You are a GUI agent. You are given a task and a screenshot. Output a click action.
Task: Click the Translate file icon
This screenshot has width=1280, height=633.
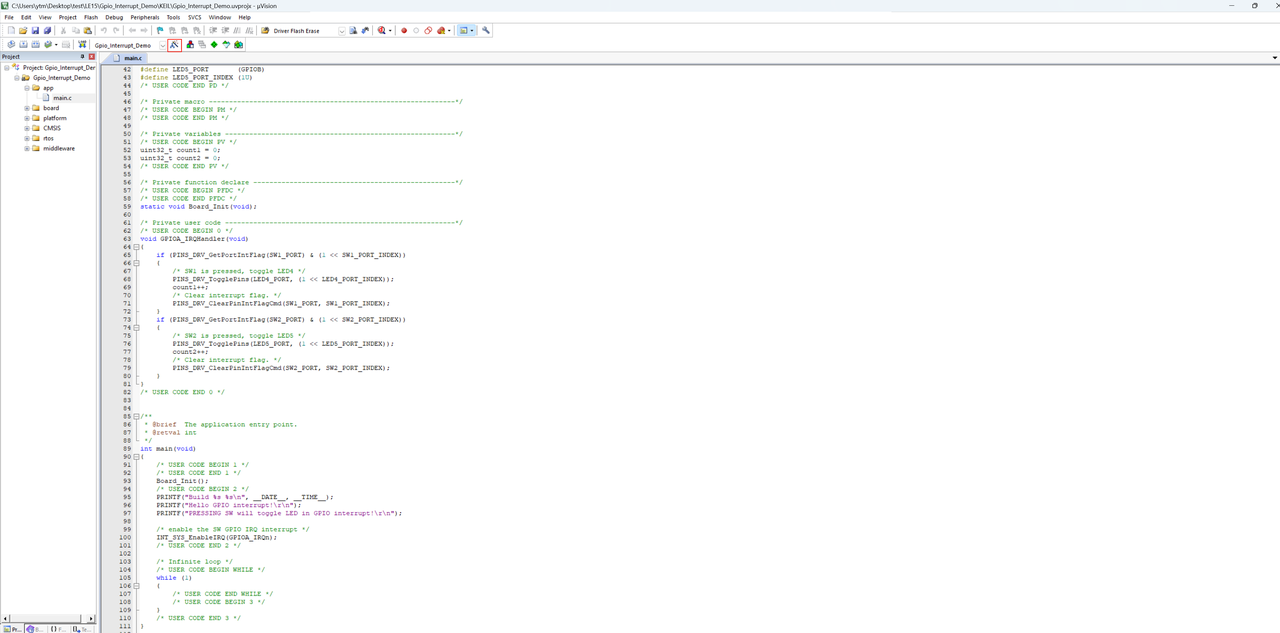pos(11,45)
